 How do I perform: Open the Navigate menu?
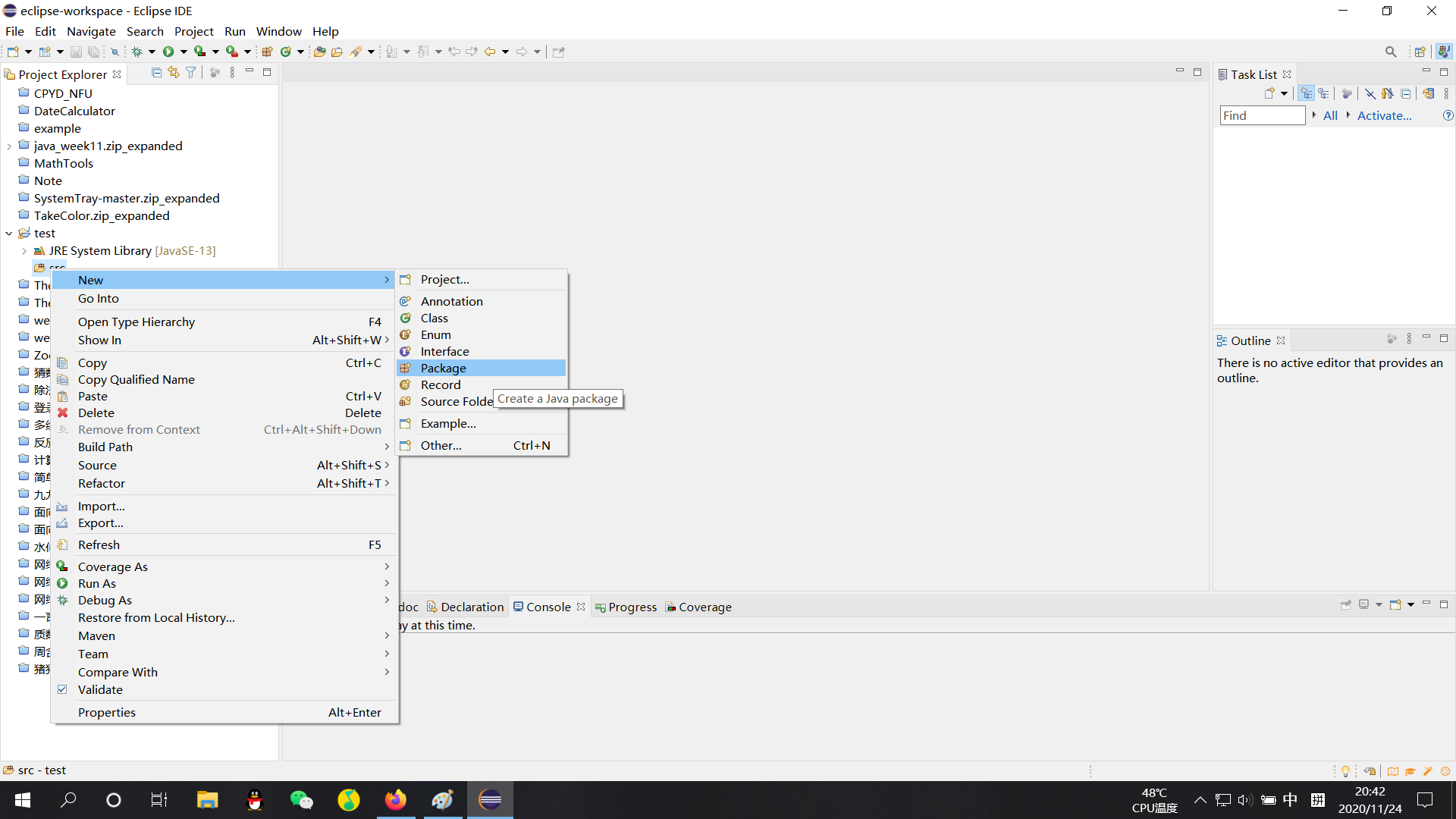point(91,31)
